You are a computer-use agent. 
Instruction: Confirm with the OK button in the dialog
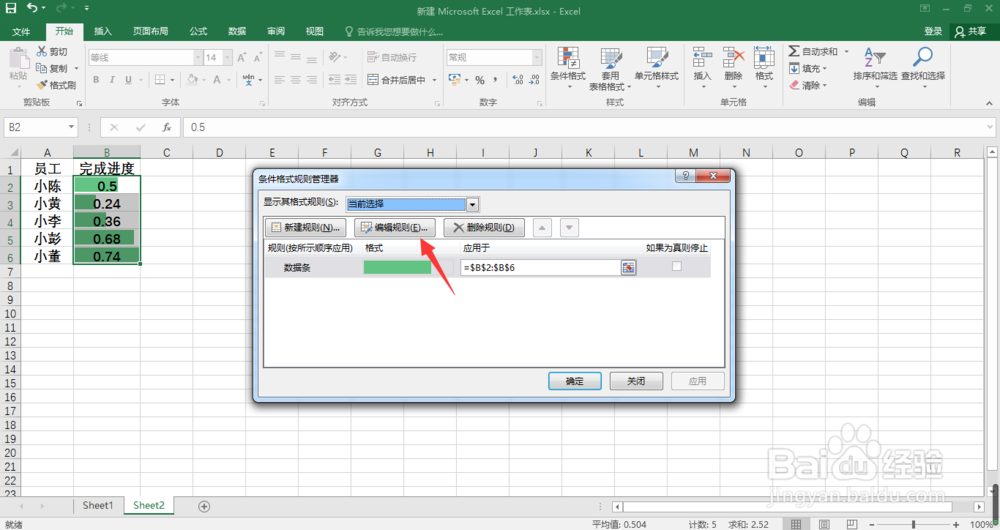coord(575,381)
